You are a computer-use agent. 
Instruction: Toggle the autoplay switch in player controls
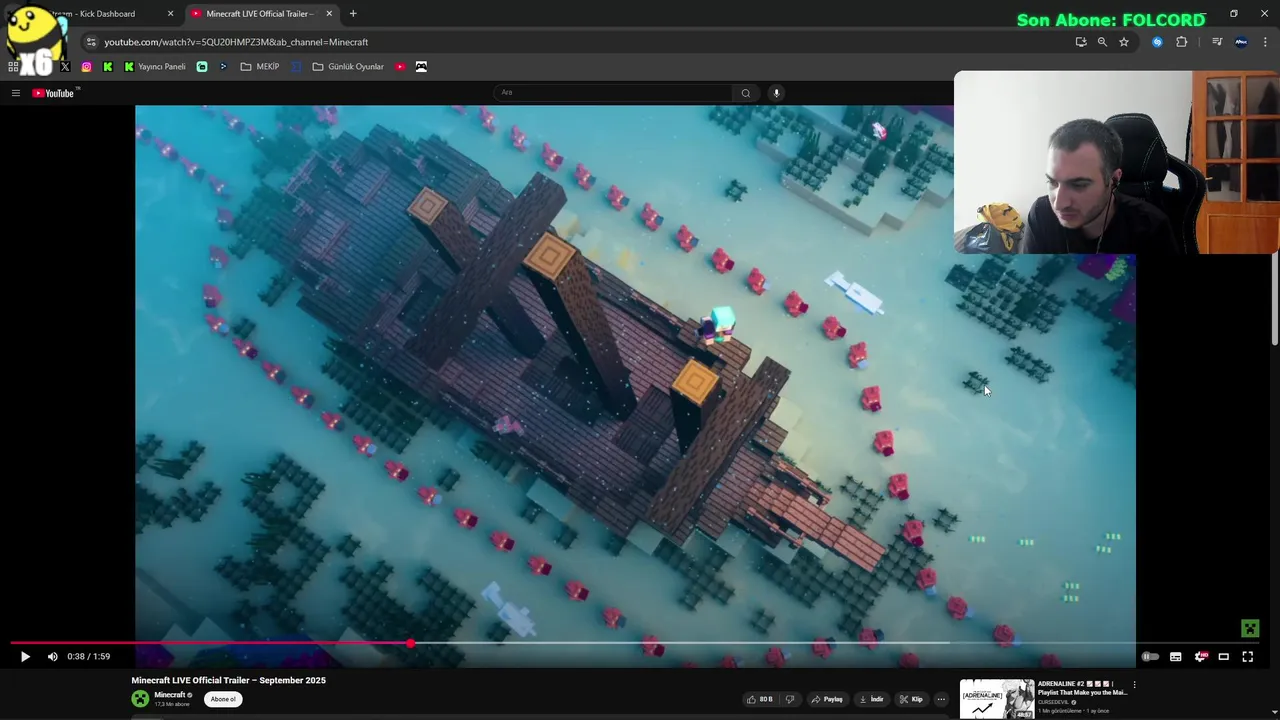pyautogui.click(x=1150, y=656)
